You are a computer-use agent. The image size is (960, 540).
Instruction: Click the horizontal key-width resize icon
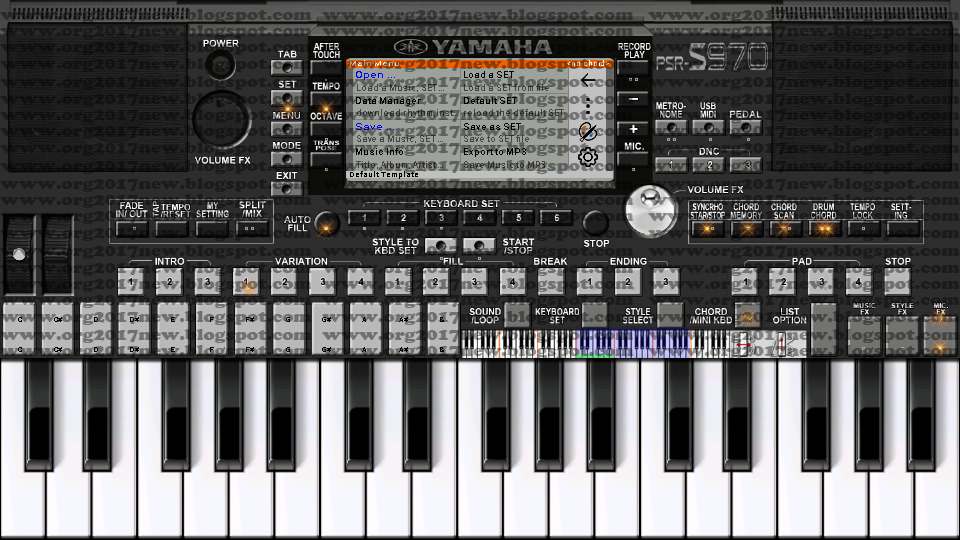pos(743,344)
